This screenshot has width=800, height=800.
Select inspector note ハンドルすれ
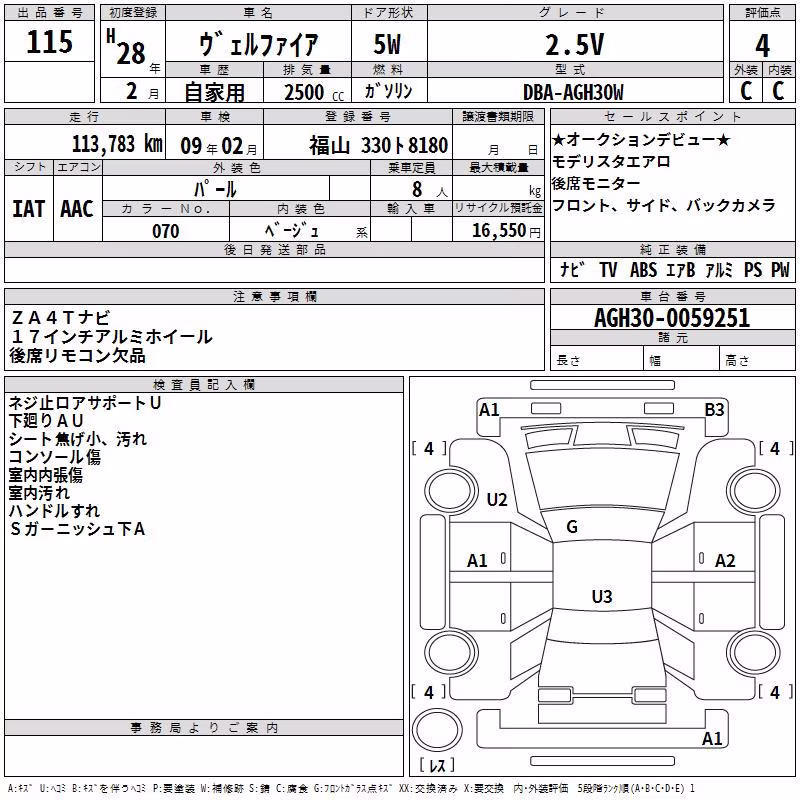pyautogui.click(x=54, y=511)
